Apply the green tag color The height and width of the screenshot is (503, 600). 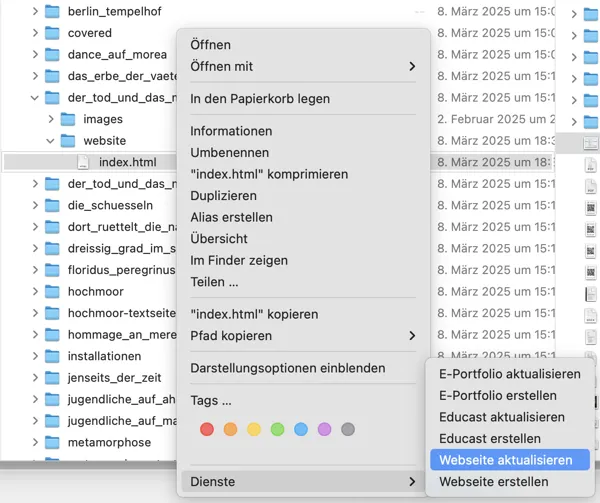tap(277, 429)
